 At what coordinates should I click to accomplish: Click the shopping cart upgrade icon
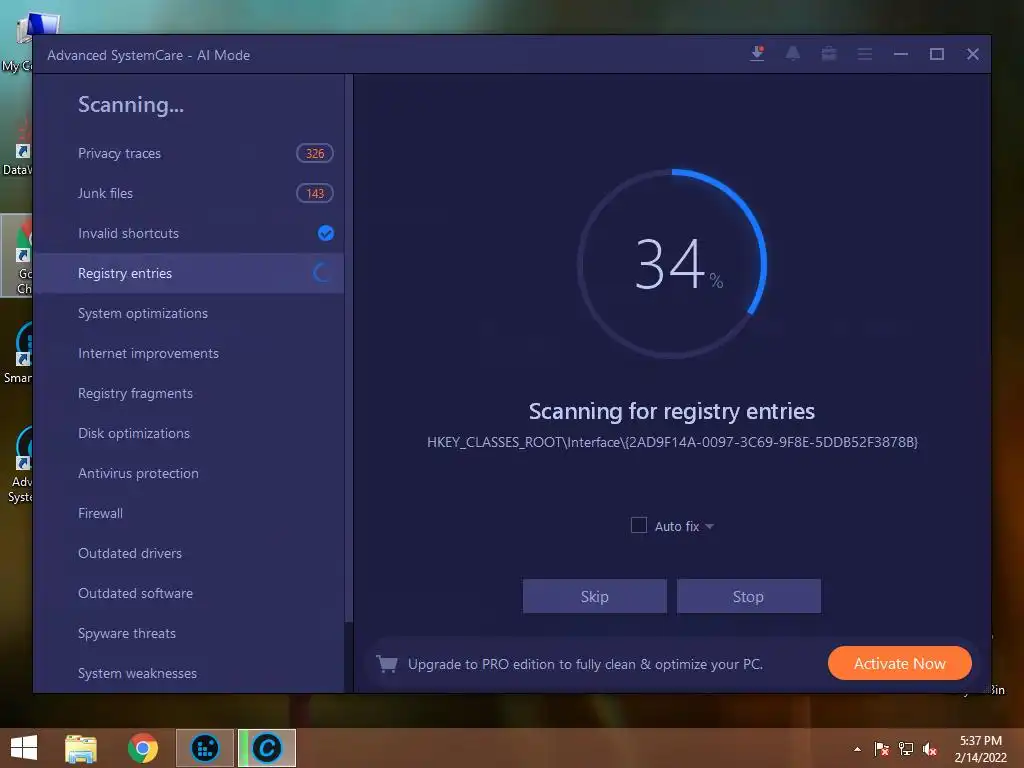[x=387, y=664]
